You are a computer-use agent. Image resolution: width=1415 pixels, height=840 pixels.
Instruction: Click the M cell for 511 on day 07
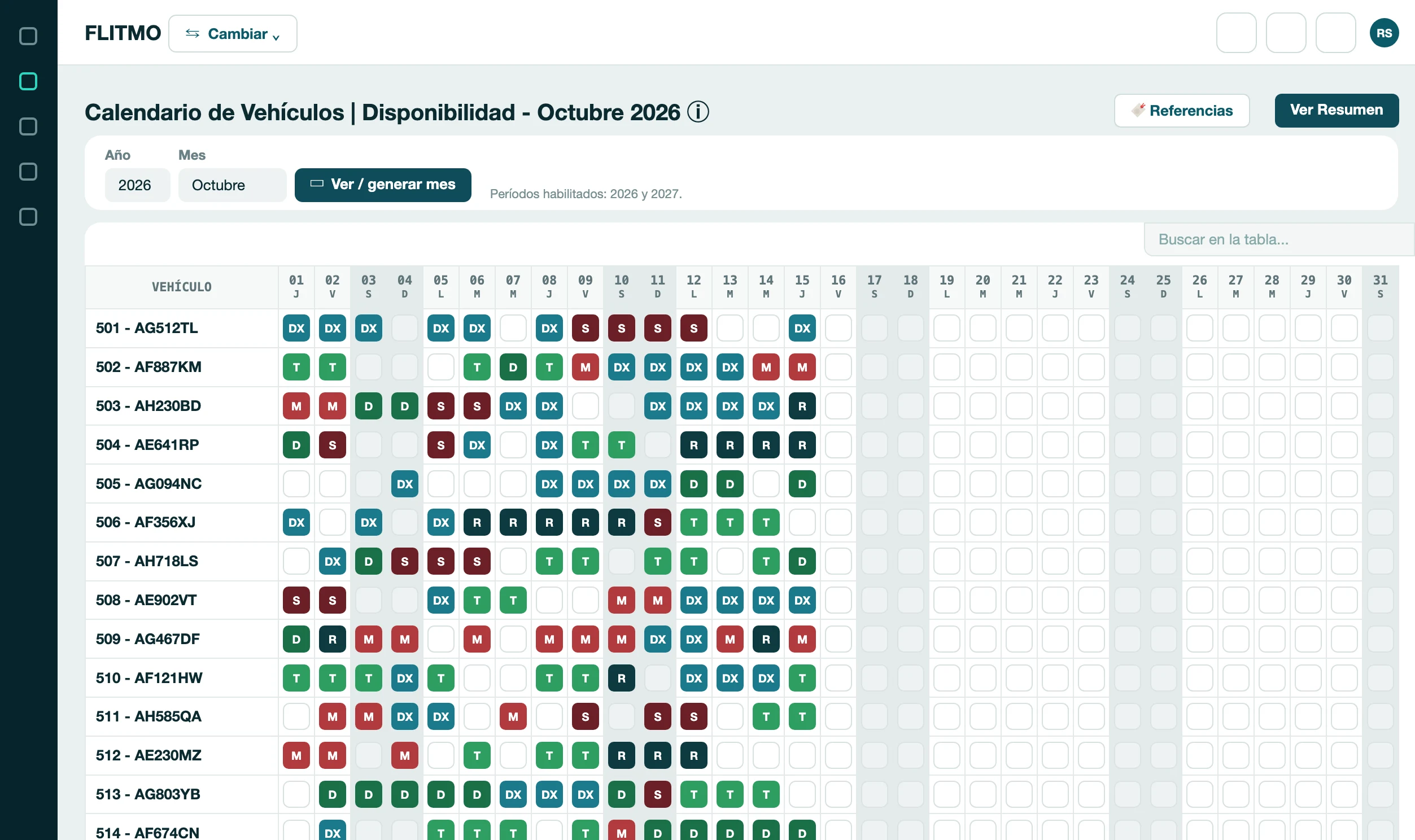(513, 716)
